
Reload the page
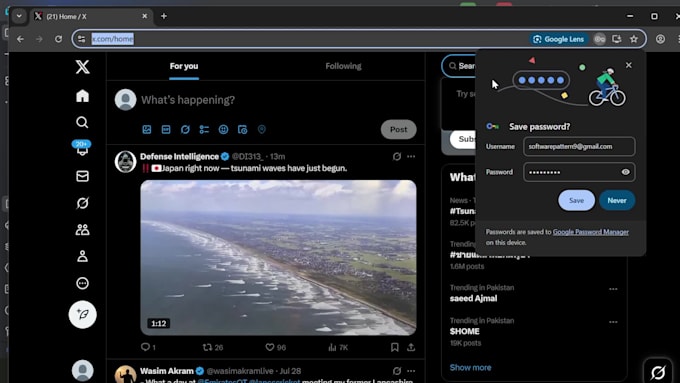[58, 39]
